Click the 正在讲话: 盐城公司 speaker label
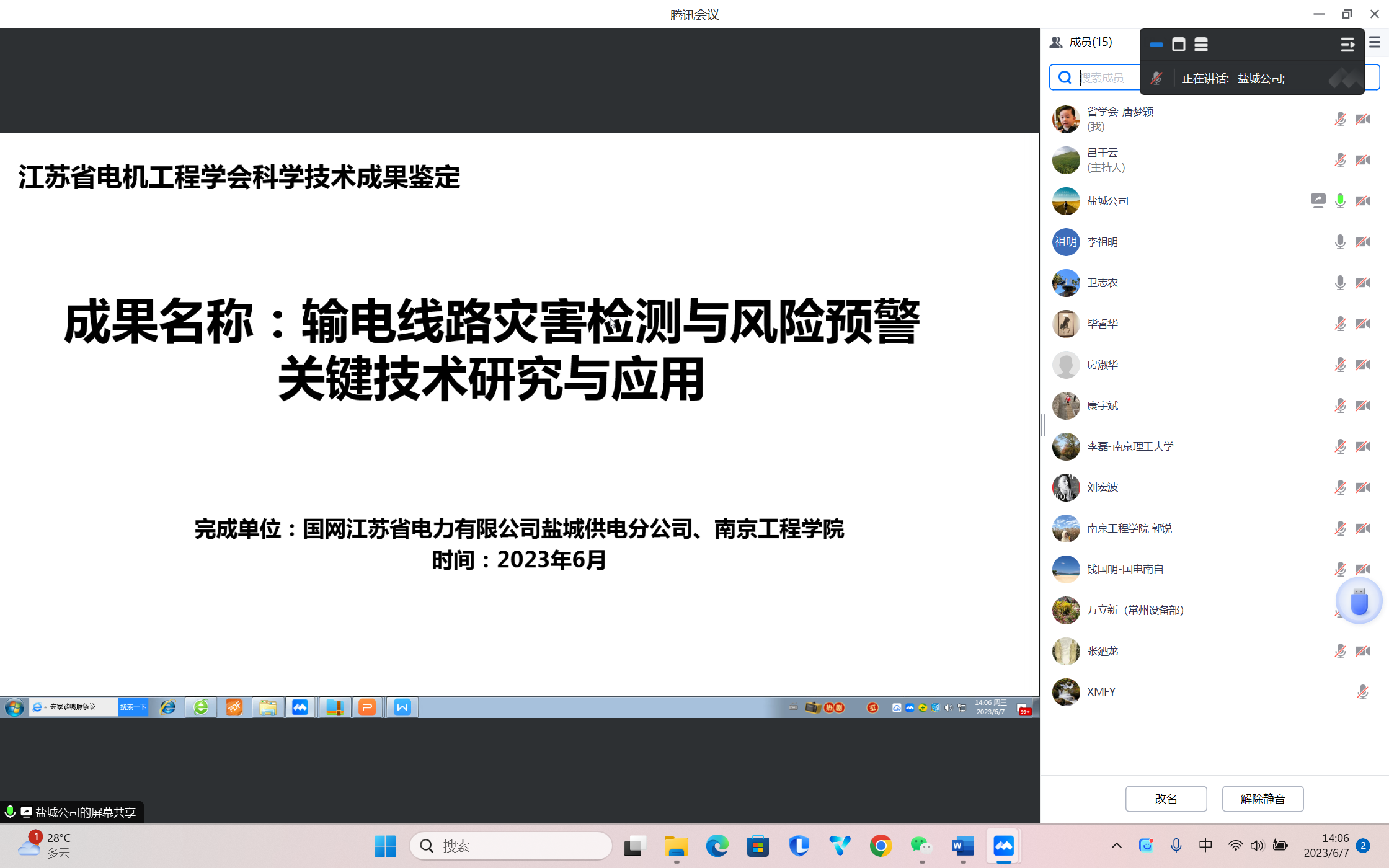 pyautogui.click(x=1233, y=78)
